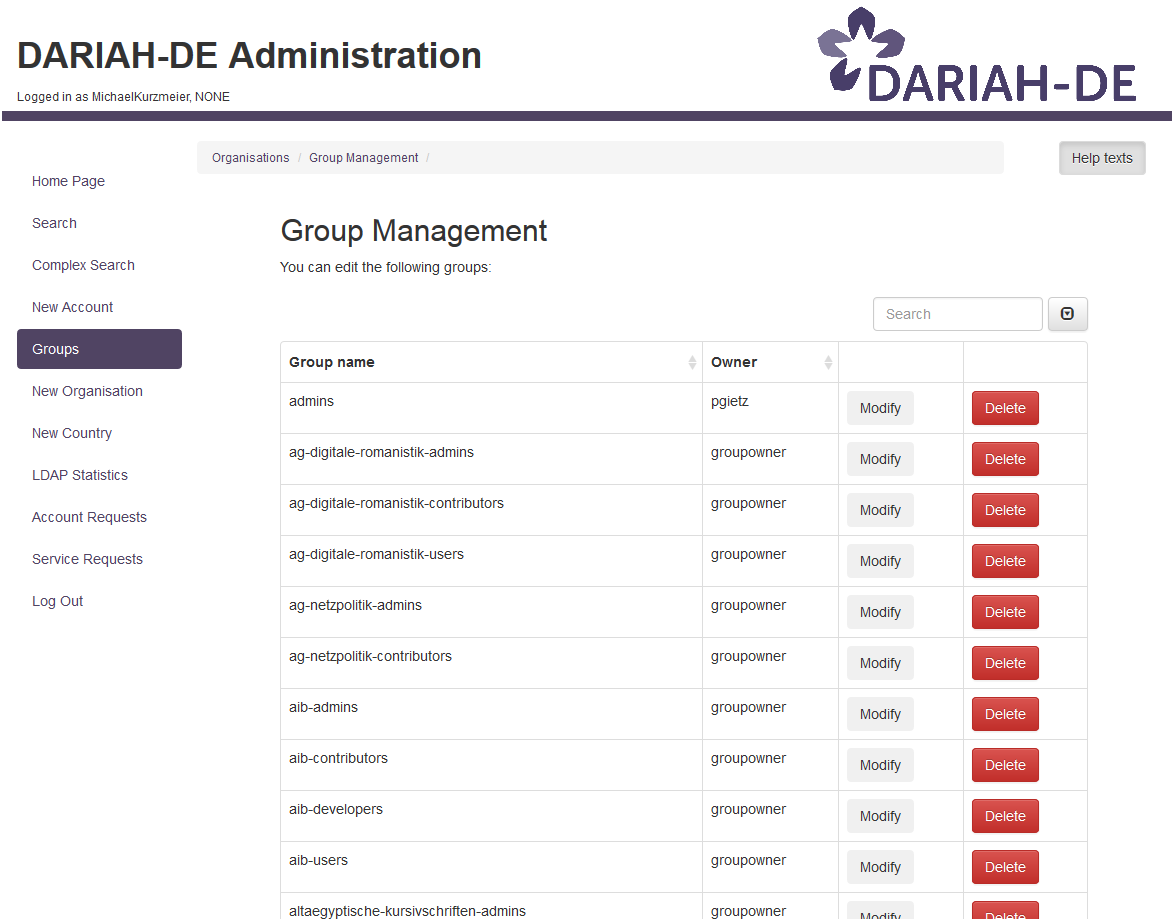This screenshot has height=919, width=1173.
Task: Open Account Requests in sidebar
Action: pos(89,517)
